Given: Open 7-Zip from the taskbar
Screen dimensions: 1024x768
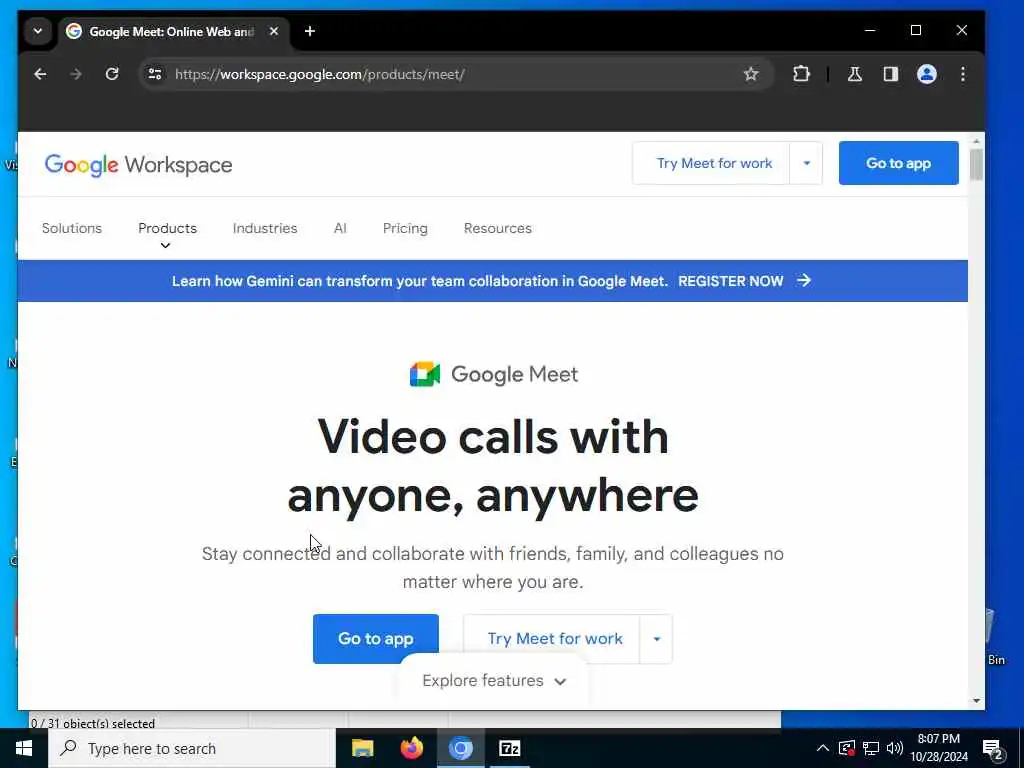Looking at the screenshot, I should (x=509, y=748).
